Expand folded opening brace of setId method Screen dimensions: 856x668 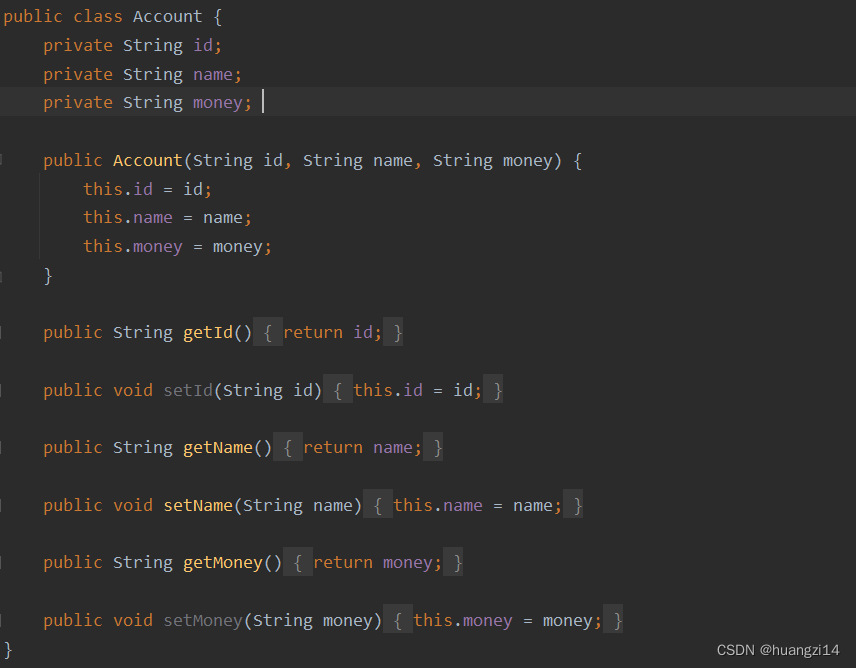click(x=338, y=390)
